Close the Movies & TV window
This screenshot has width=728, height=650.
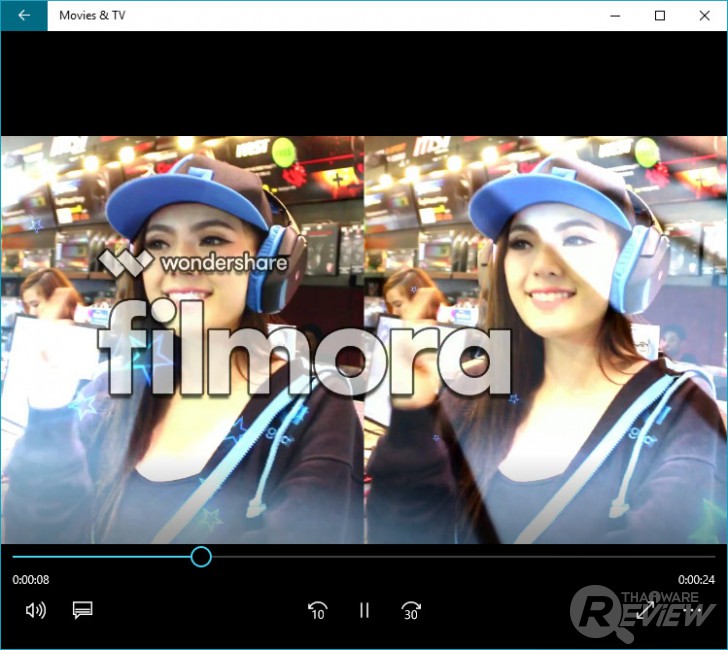pyautogui.click(x=704, y=16)
